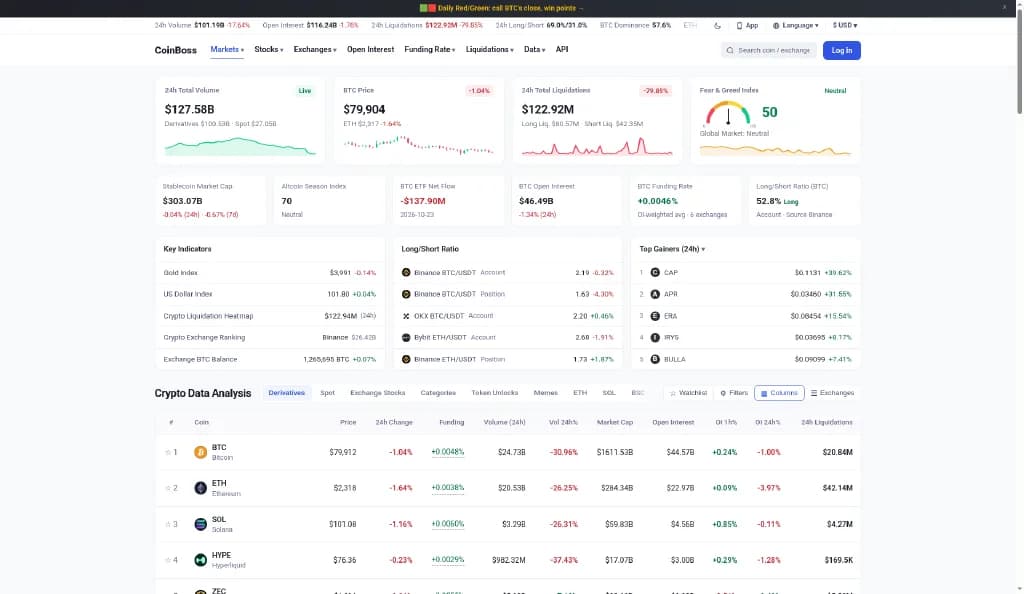
Task: Click the BULLA token icon
Action: point(655,359)
